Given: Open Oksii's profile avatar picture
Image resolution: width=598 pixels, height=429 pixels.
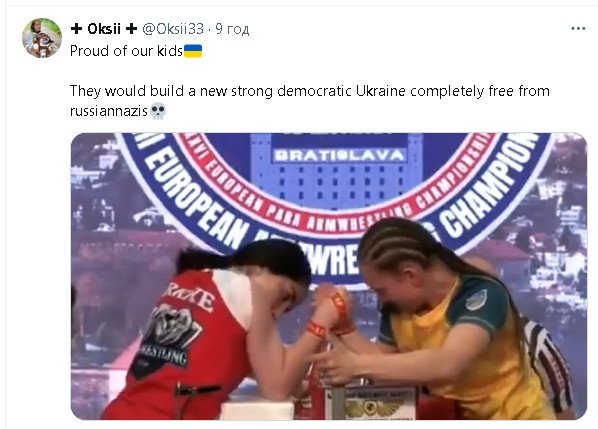Looking at the screenshot, I should pyautogui.click(x=42, y=38).
